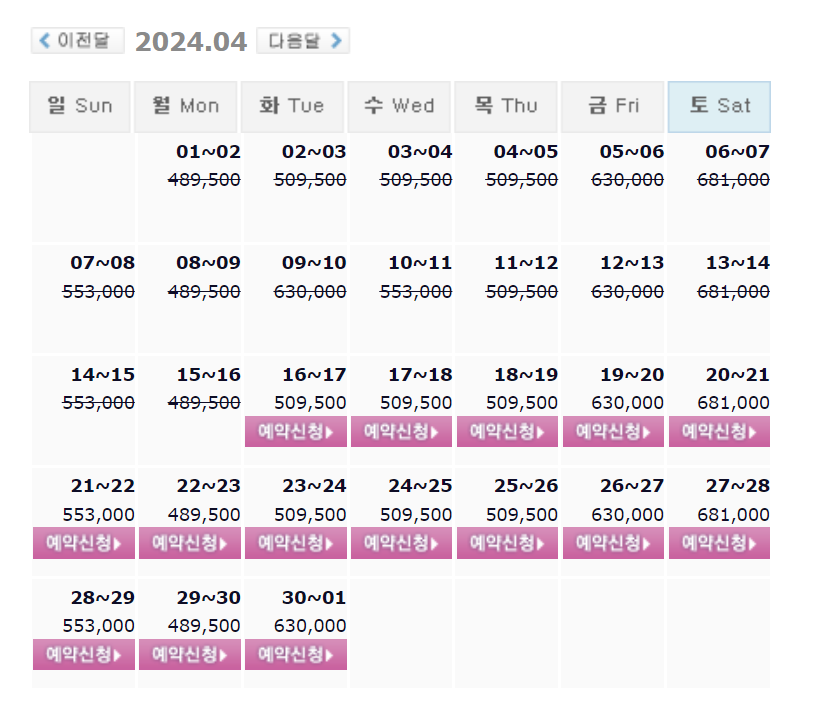Click date label 21~22
The height and width of the screenshot is (706, 814).
pyautogui.click(x=103, y=486)
